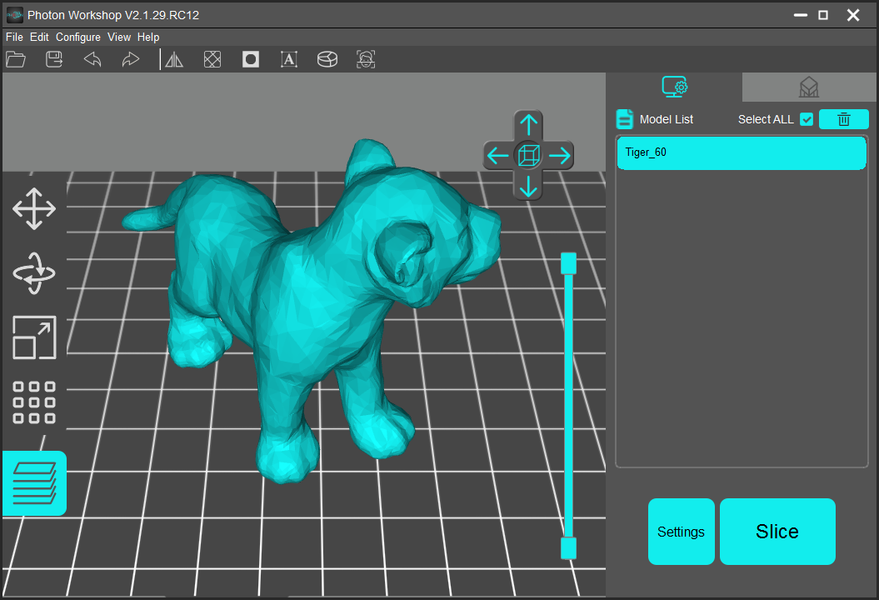Open the Configure menu
This screenshot has height=600, width=879.
[78, 37]
